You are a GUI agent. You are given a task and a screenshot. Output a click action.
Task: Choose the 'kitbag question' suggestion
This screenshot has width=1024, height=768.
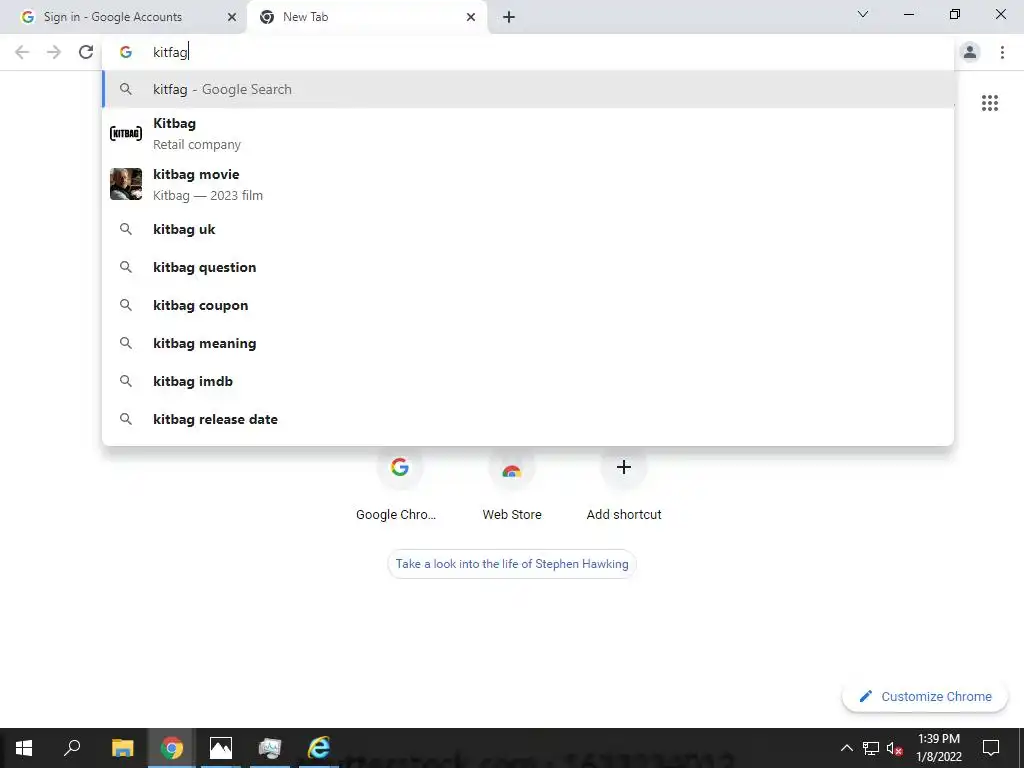(x=528, y=267)
